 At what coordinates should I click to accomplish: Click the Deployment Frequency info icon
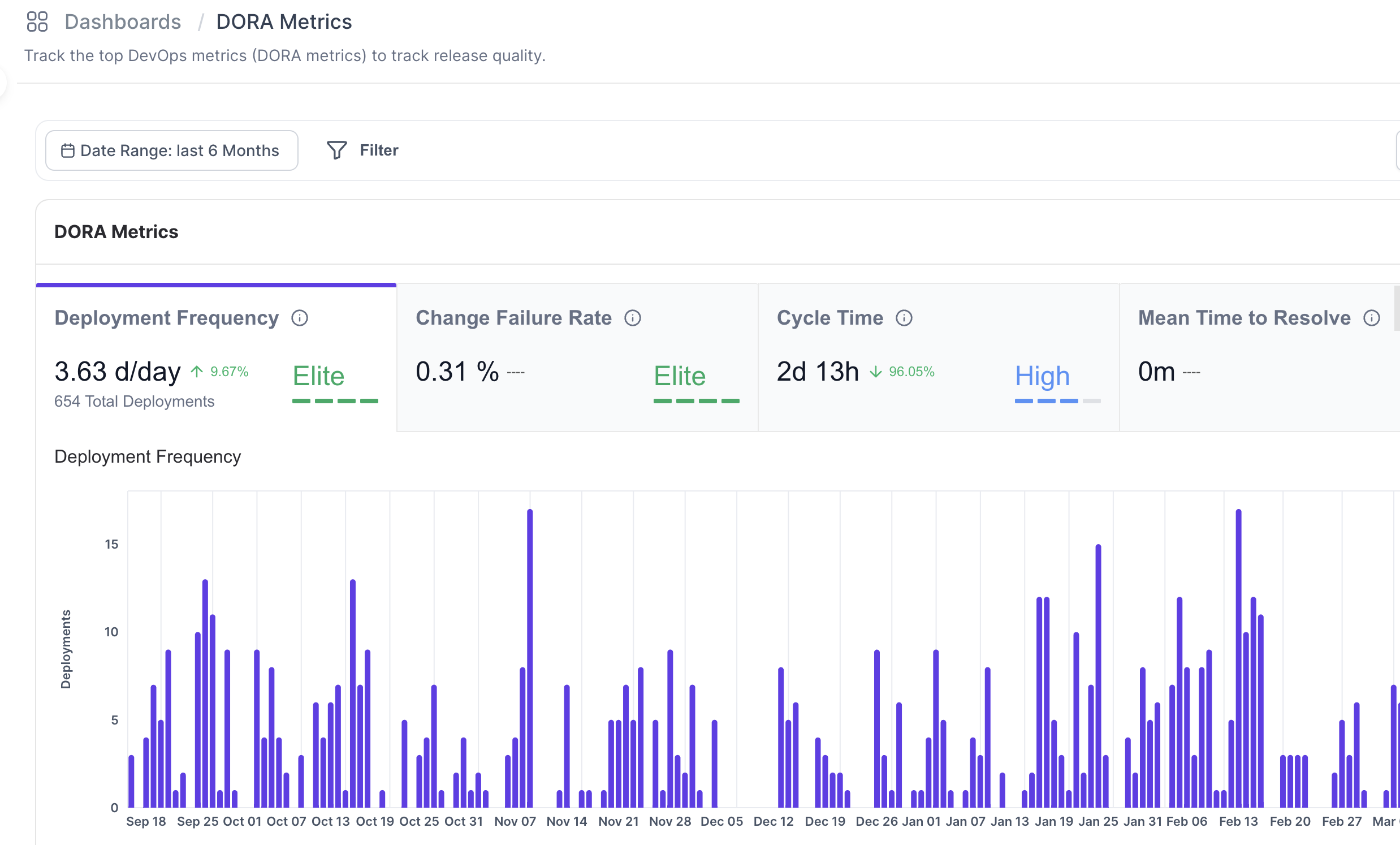pyautogui.click(x=300, y=318)
